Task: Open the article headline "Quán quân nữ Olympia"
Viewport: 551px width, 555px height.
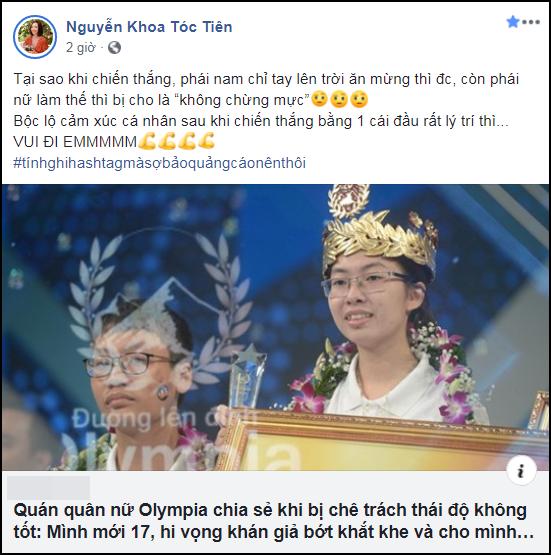Action: click(273, 521)
